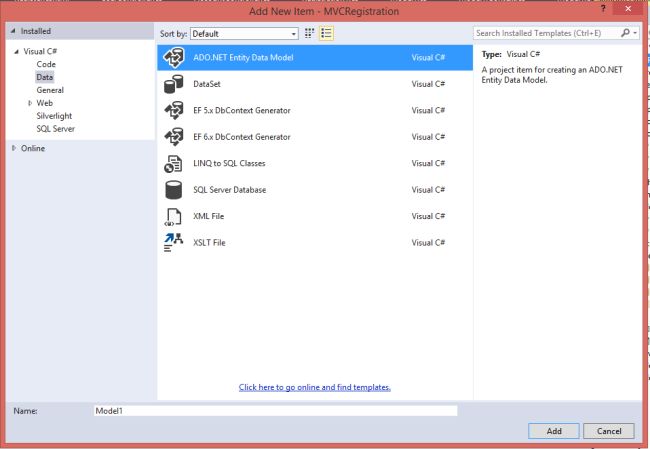650x449 pixels.
Task: Select the General category
Action: (50, 90)
